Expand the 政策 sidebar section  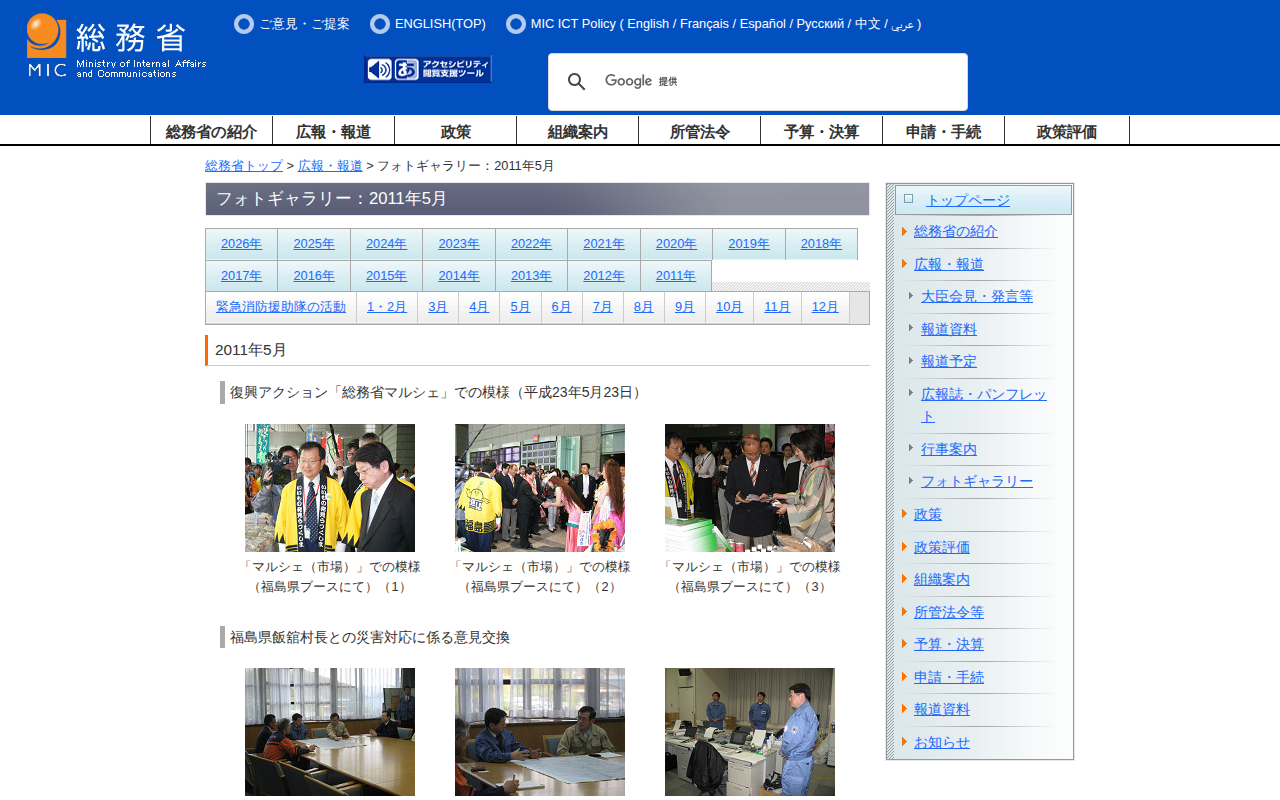tap(904, 514)
